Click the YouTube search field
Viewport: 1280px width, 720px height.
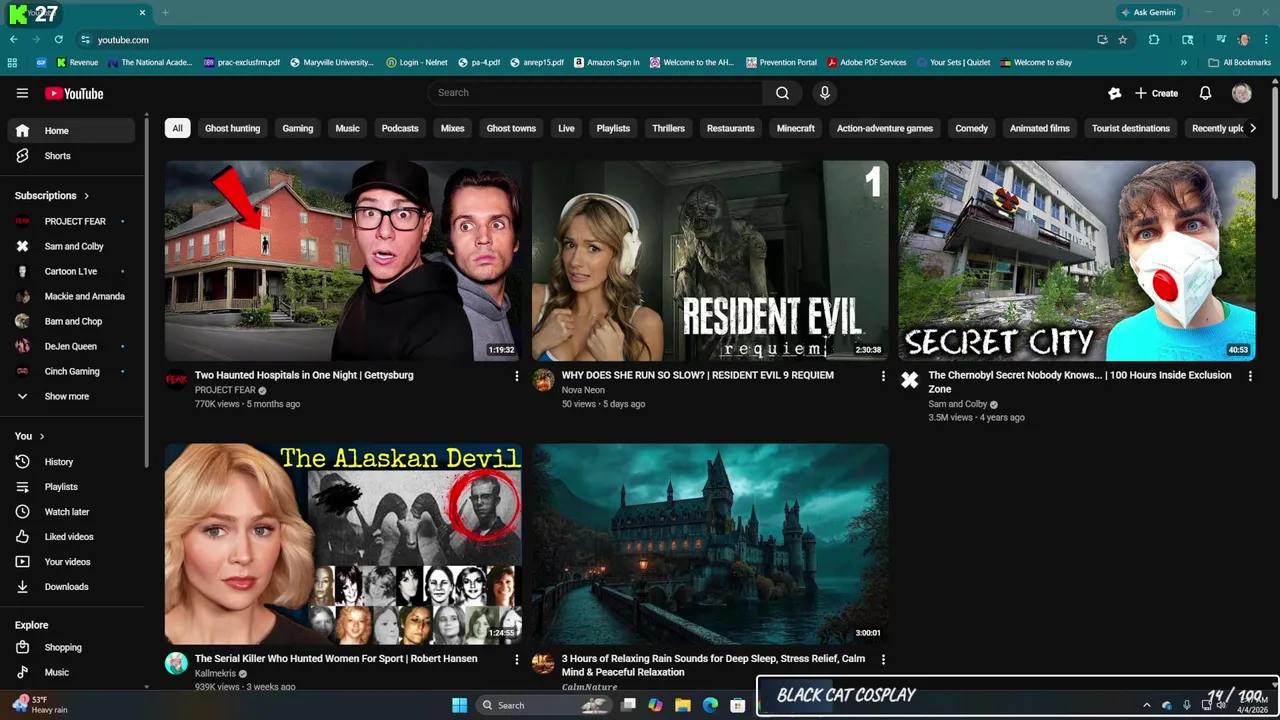click(x=595, y=93)
